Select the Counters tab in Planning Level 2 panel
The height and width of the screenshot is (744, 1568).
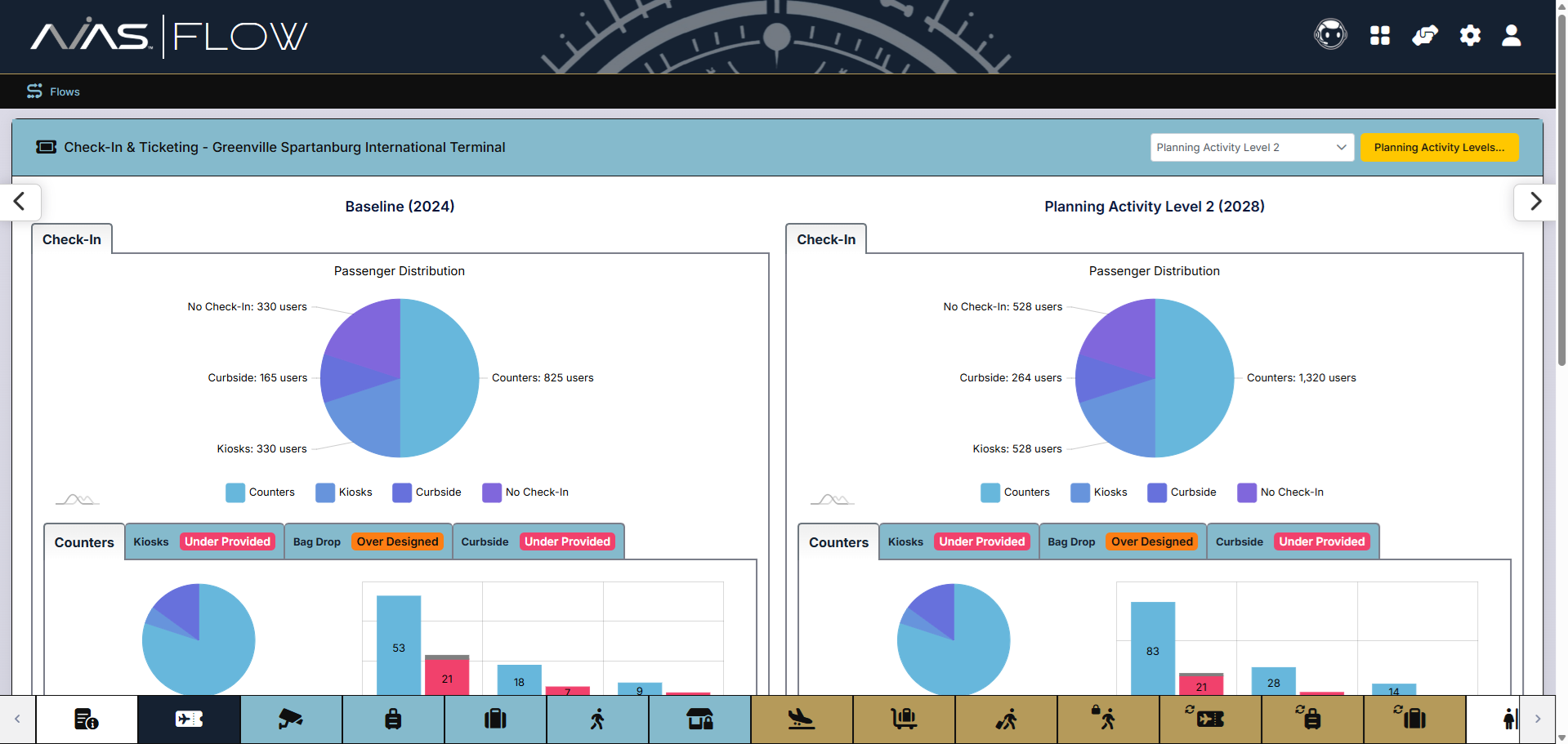pyautogui.click(x=838, y=542)
